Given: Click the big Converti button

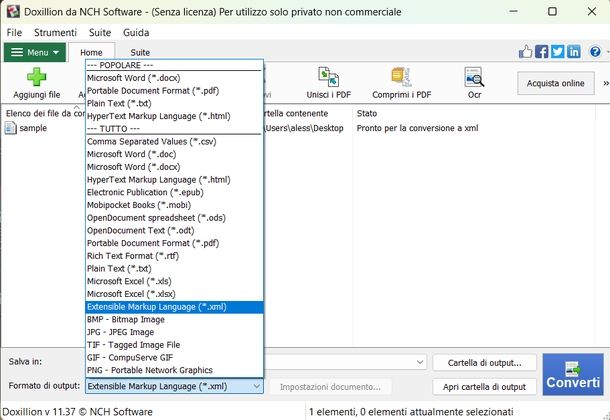Looking at the screenshot, I should click(x=573, y=374).
